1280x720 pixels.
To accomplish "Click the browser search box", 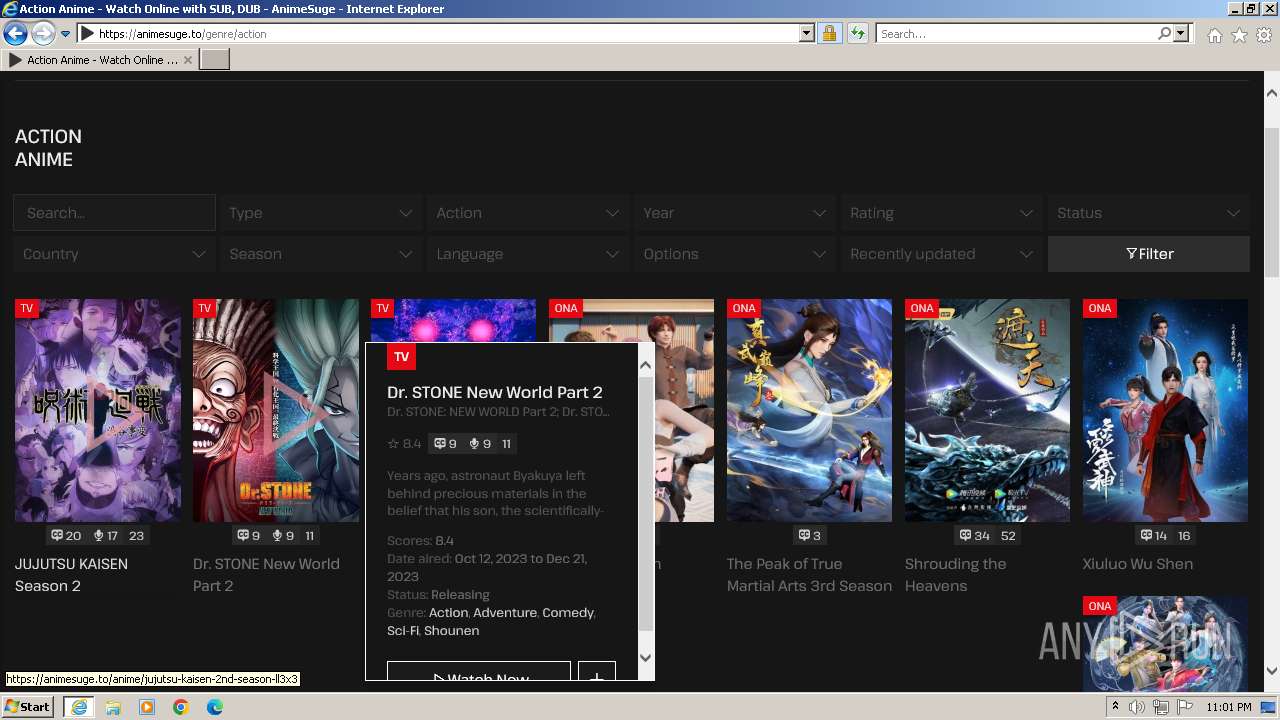I will (1015, 34).
